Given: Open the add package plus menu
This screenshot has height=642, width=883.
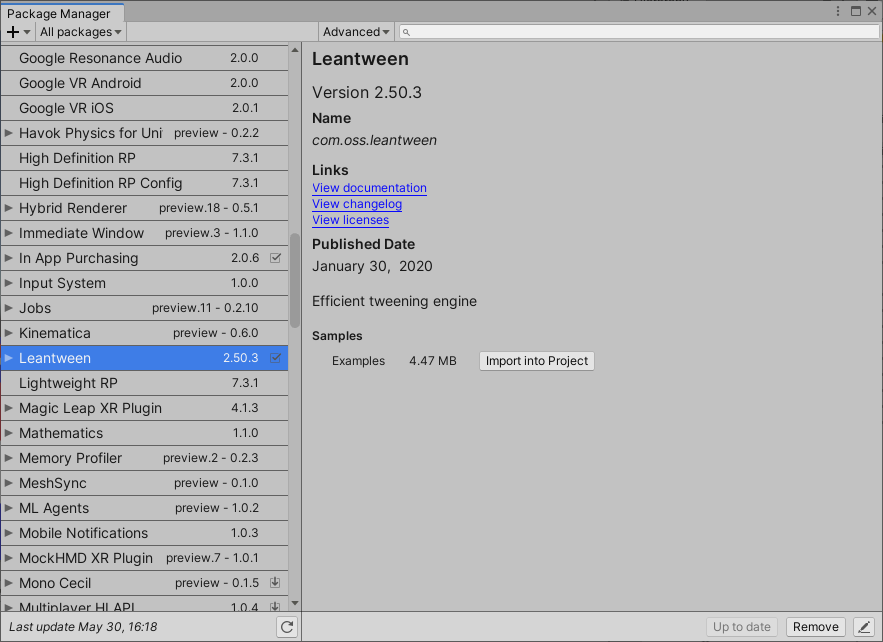Looking at the screenshot, I should click(x=14, y=31).
